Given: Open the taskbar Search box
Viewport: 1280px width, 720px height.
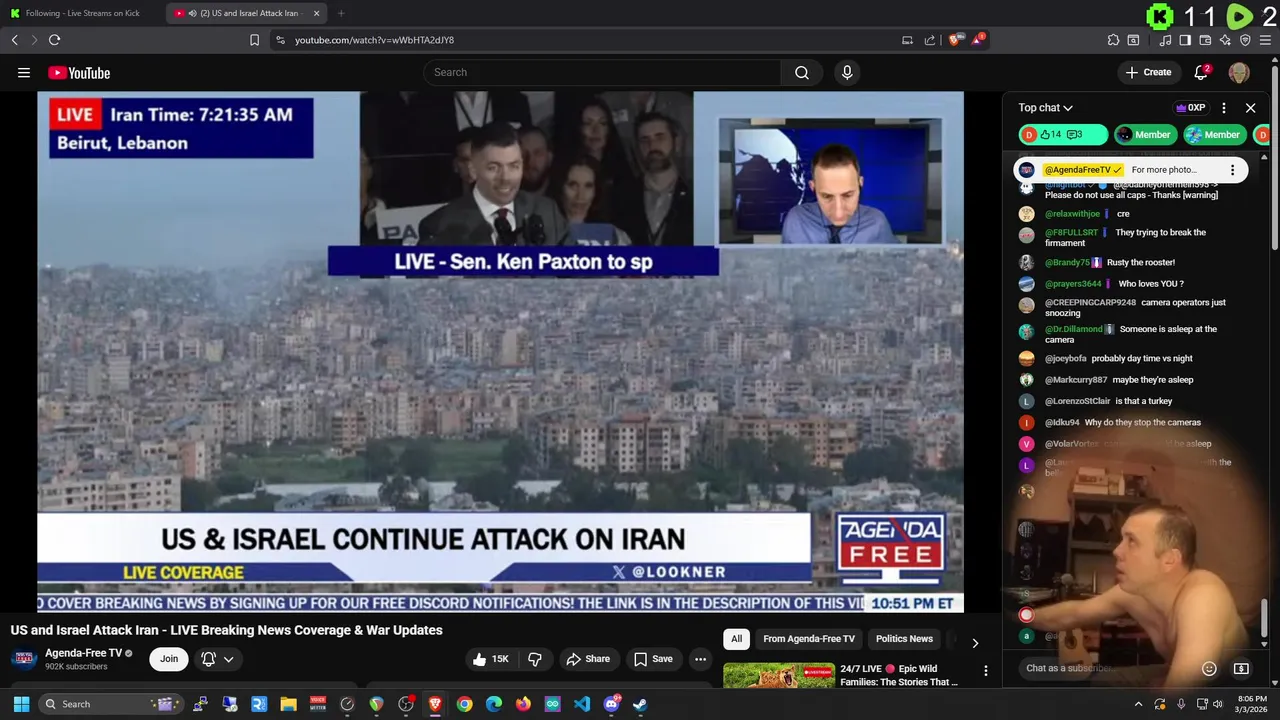Looking at the screenshot, I should tap(112, 704).
